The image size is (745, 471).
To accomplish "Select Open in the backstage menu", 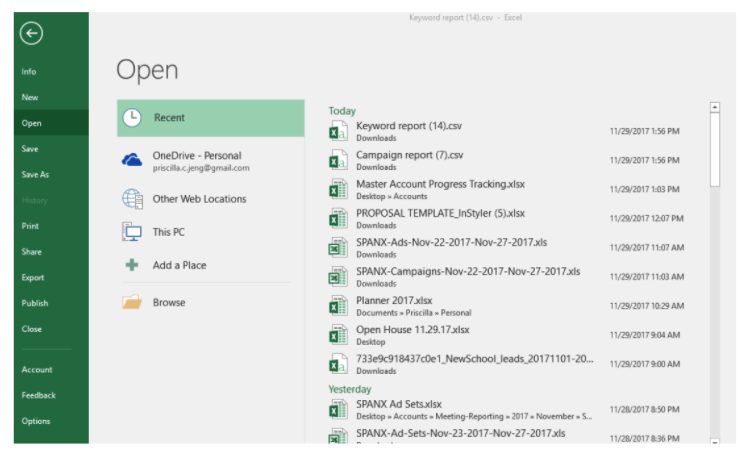I will [x=51, y=123].
